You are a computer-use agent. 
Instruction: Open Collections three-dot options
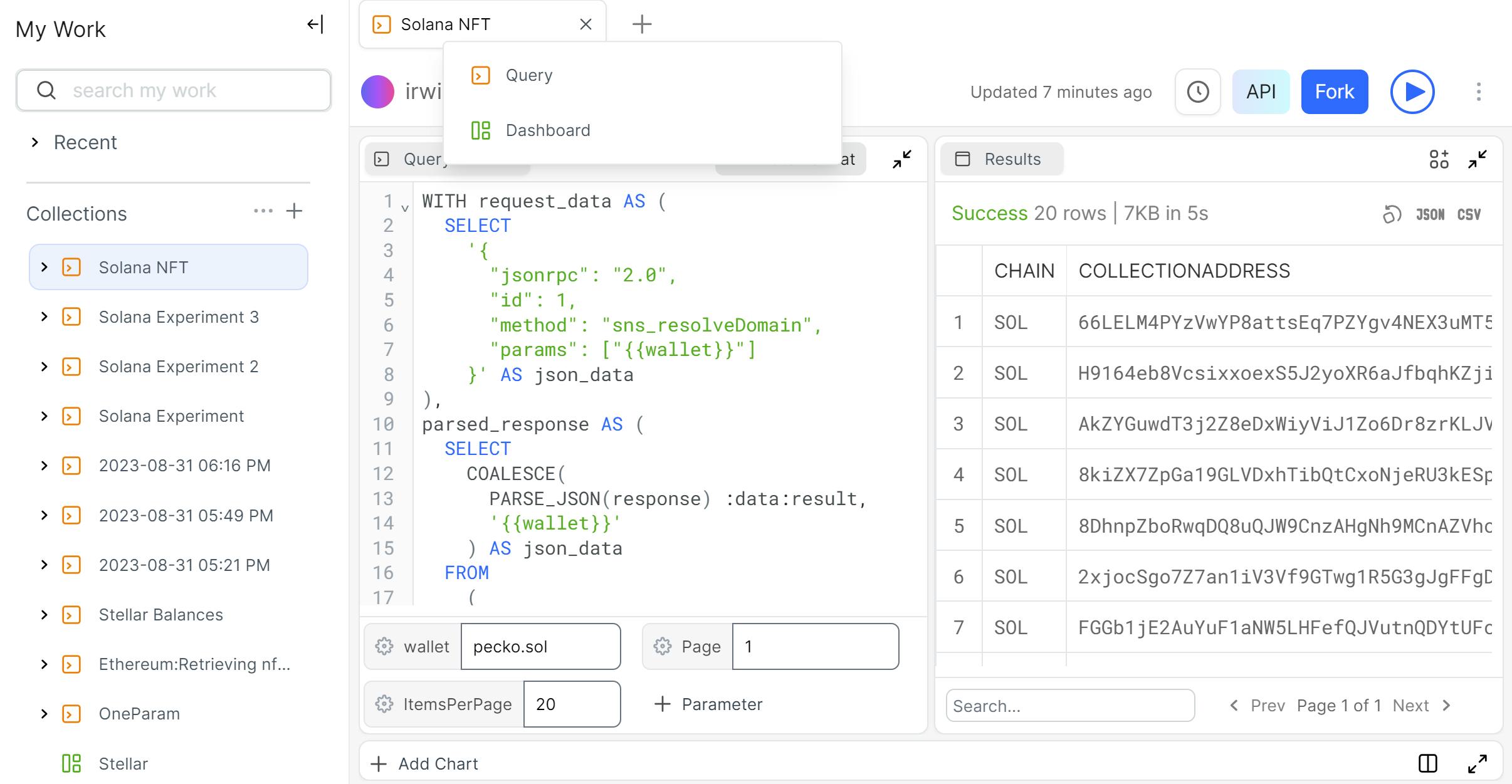(x=263, y=211)
